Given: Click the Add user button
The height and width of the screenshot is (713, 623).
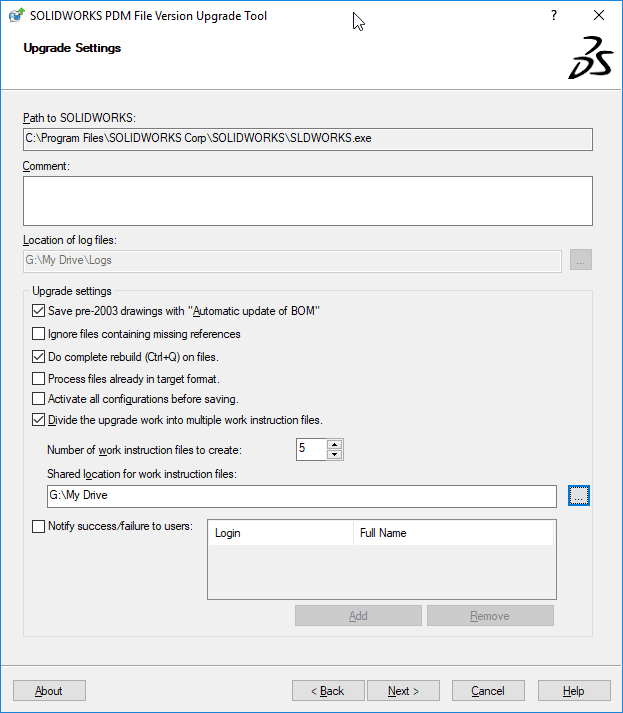Looking at the screenshot, I should [x=358, y=616].
